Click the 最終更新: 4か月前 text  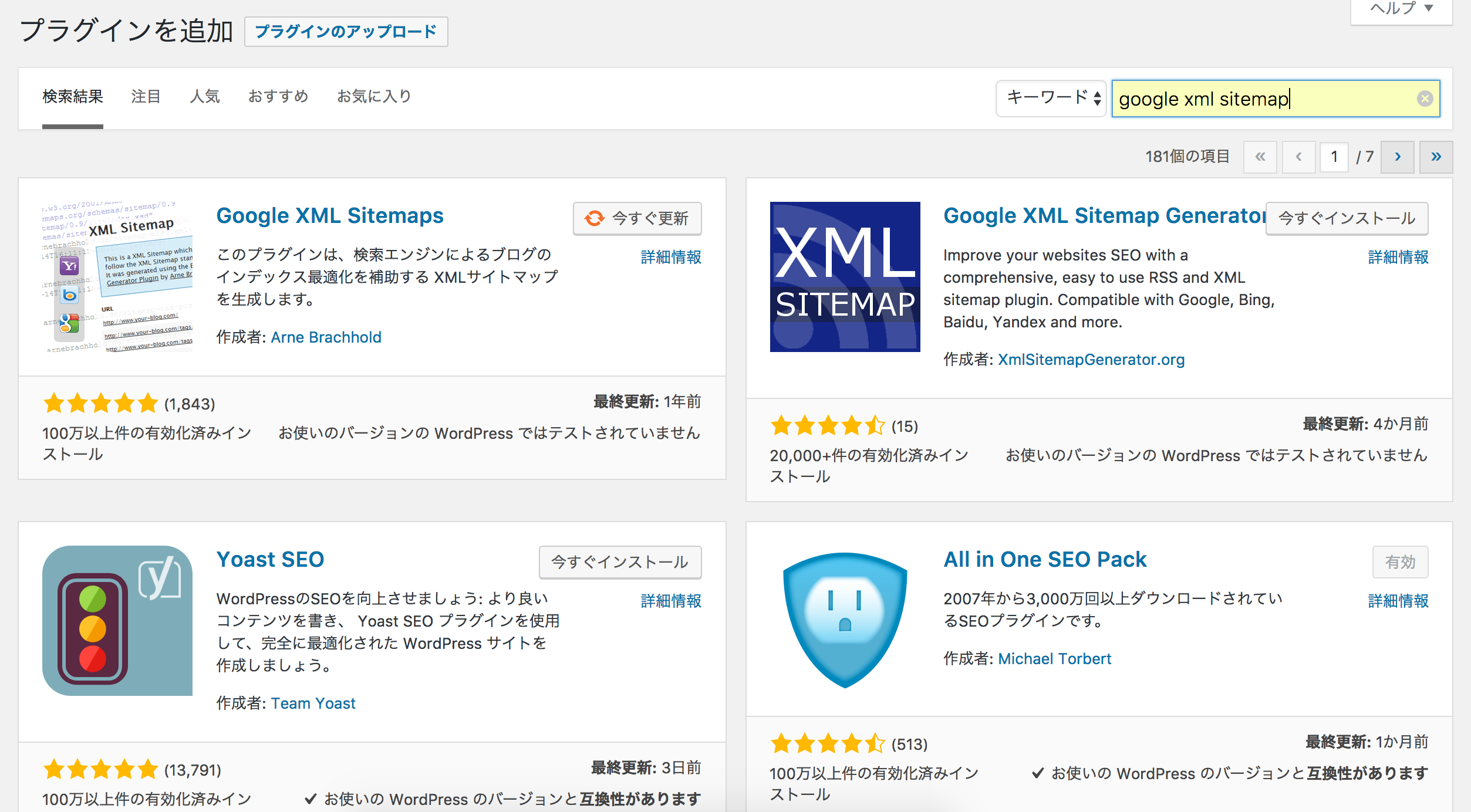tap(1365, 424)
